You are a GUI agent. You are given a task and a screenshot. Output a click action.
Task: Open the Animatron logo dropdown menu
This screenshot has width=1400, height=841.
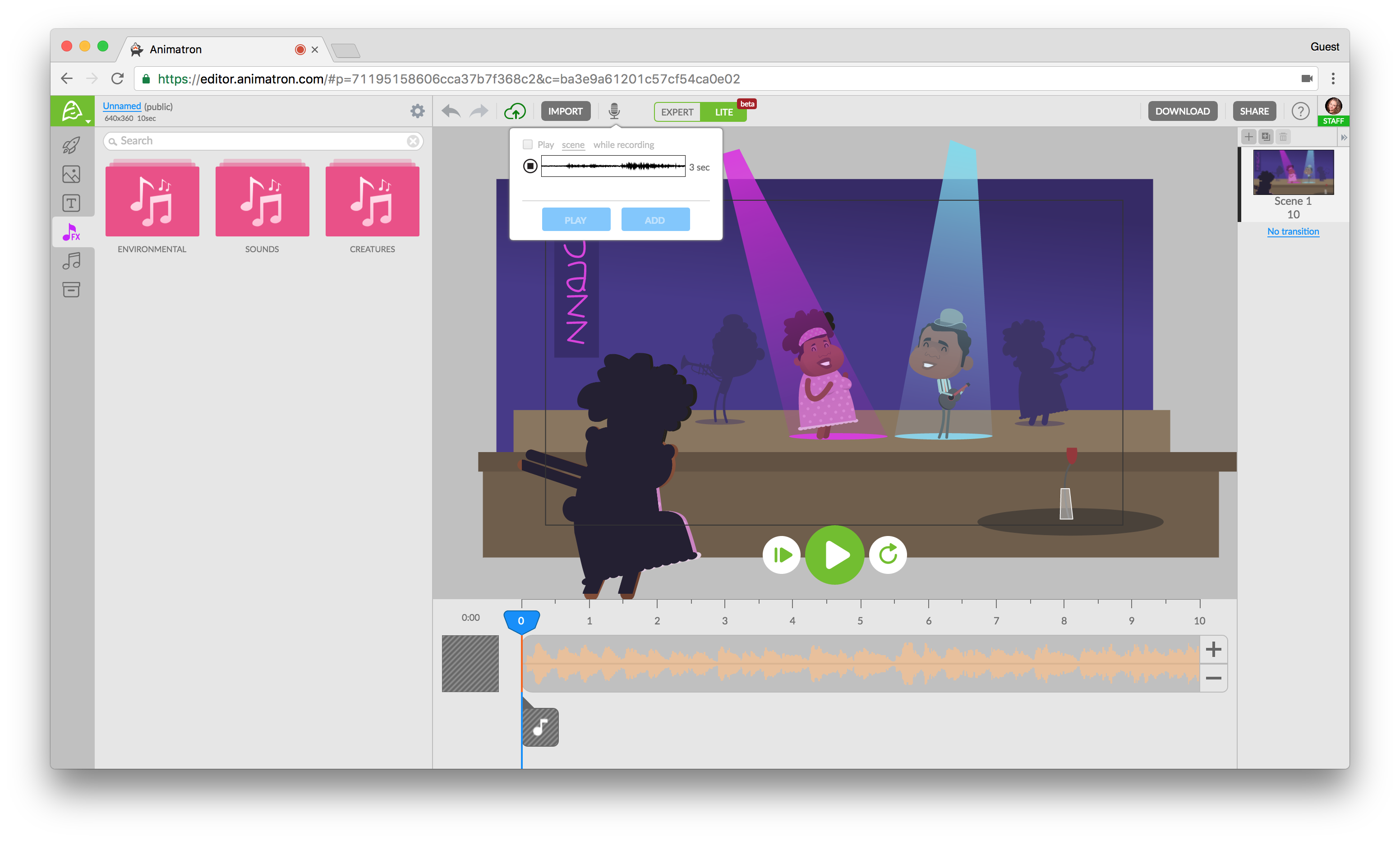pos(73,111)
